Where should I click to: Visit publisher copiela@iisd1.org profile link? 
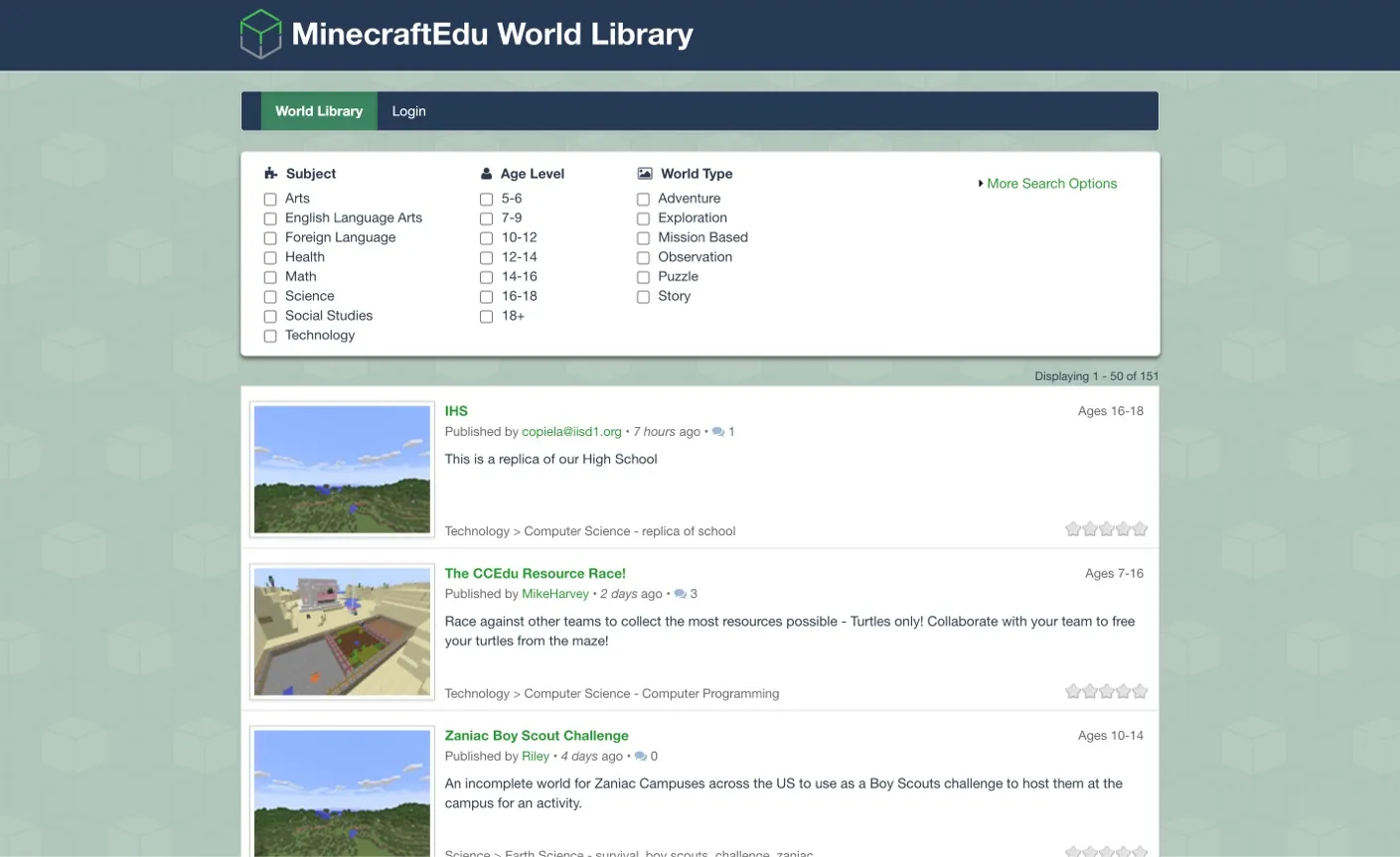tap(571, 432)
